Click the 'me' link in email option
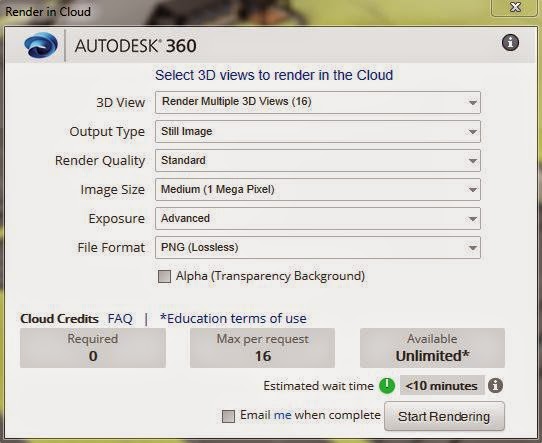Viewport: 542px width, 443px height. 282,415
